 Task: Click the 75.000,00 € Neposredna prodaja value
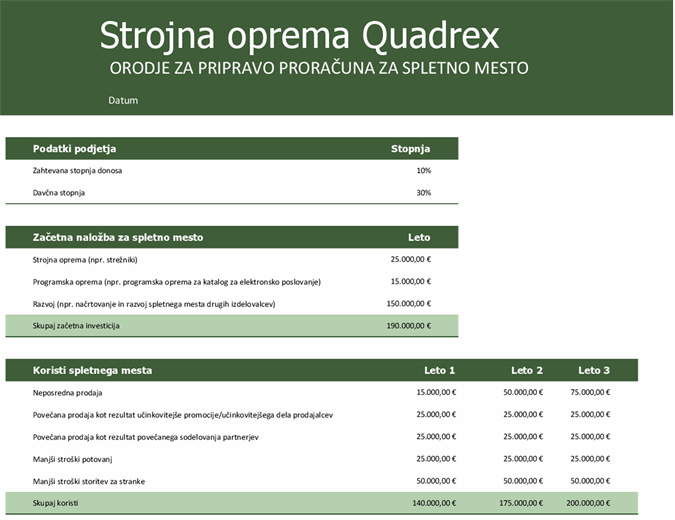point(590,393)
